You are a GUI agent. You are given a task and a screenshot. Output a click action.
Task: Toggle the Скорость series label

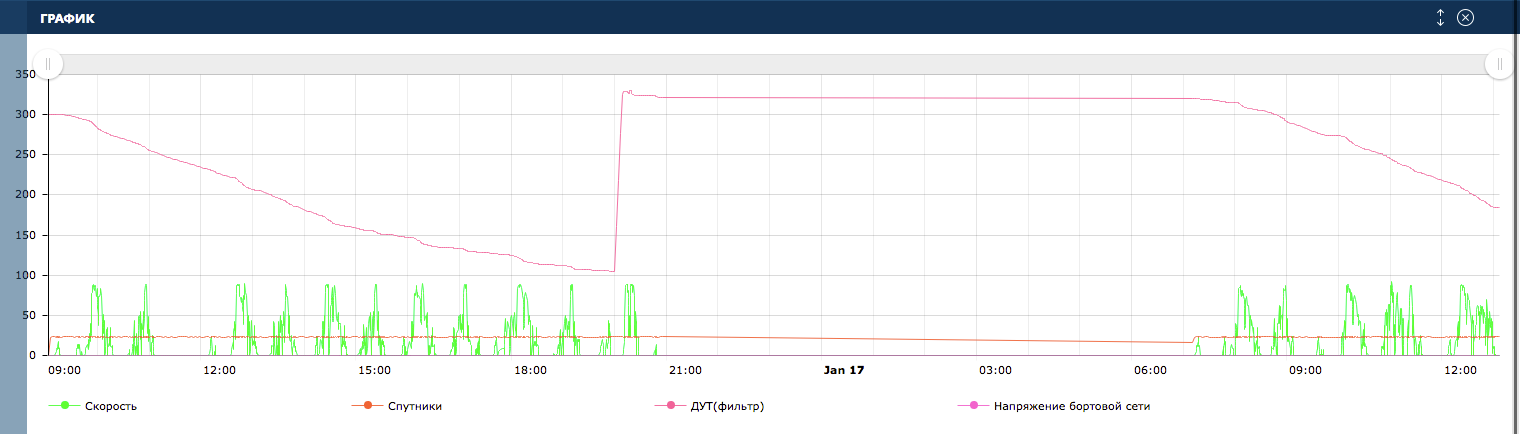110,406
